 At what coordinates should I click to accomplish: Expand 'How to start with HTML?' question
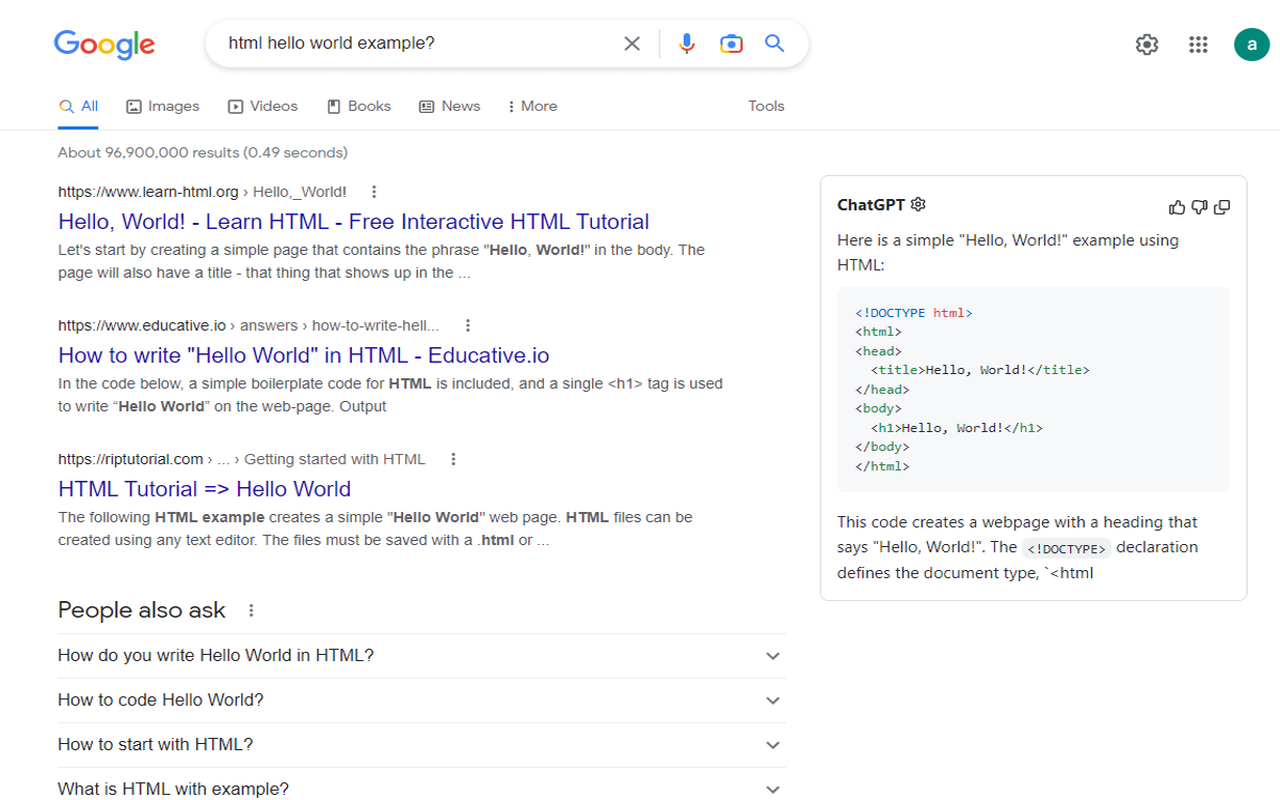(x=422, y=745)
